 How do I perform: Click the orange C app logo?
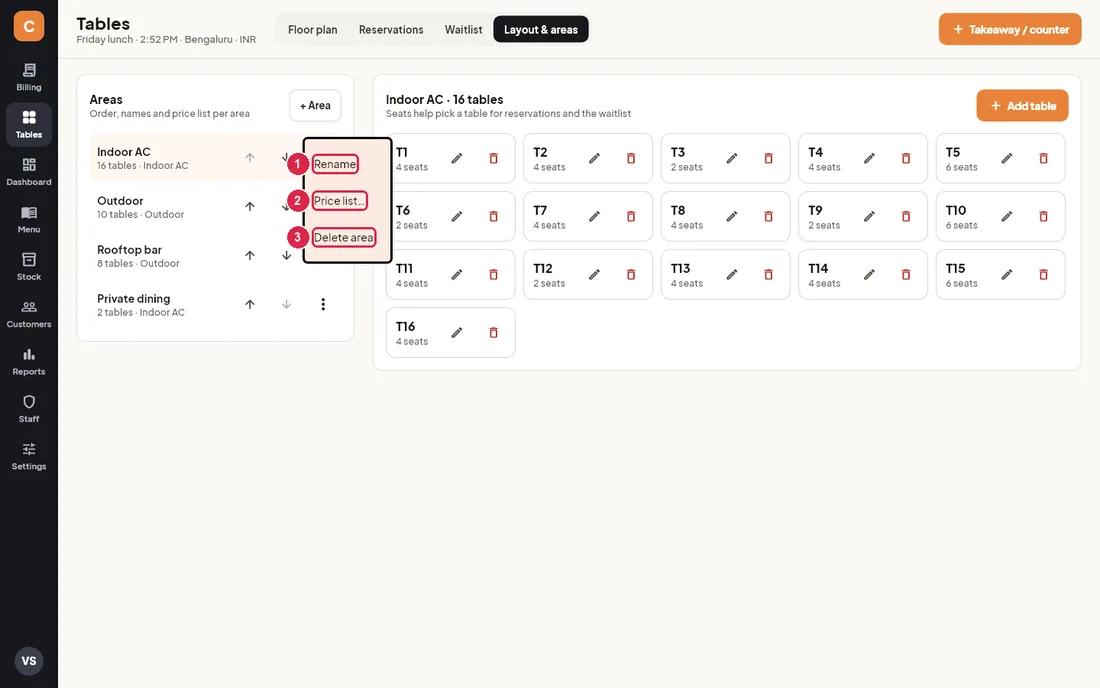pyautogui.click(x=29, y=26)
